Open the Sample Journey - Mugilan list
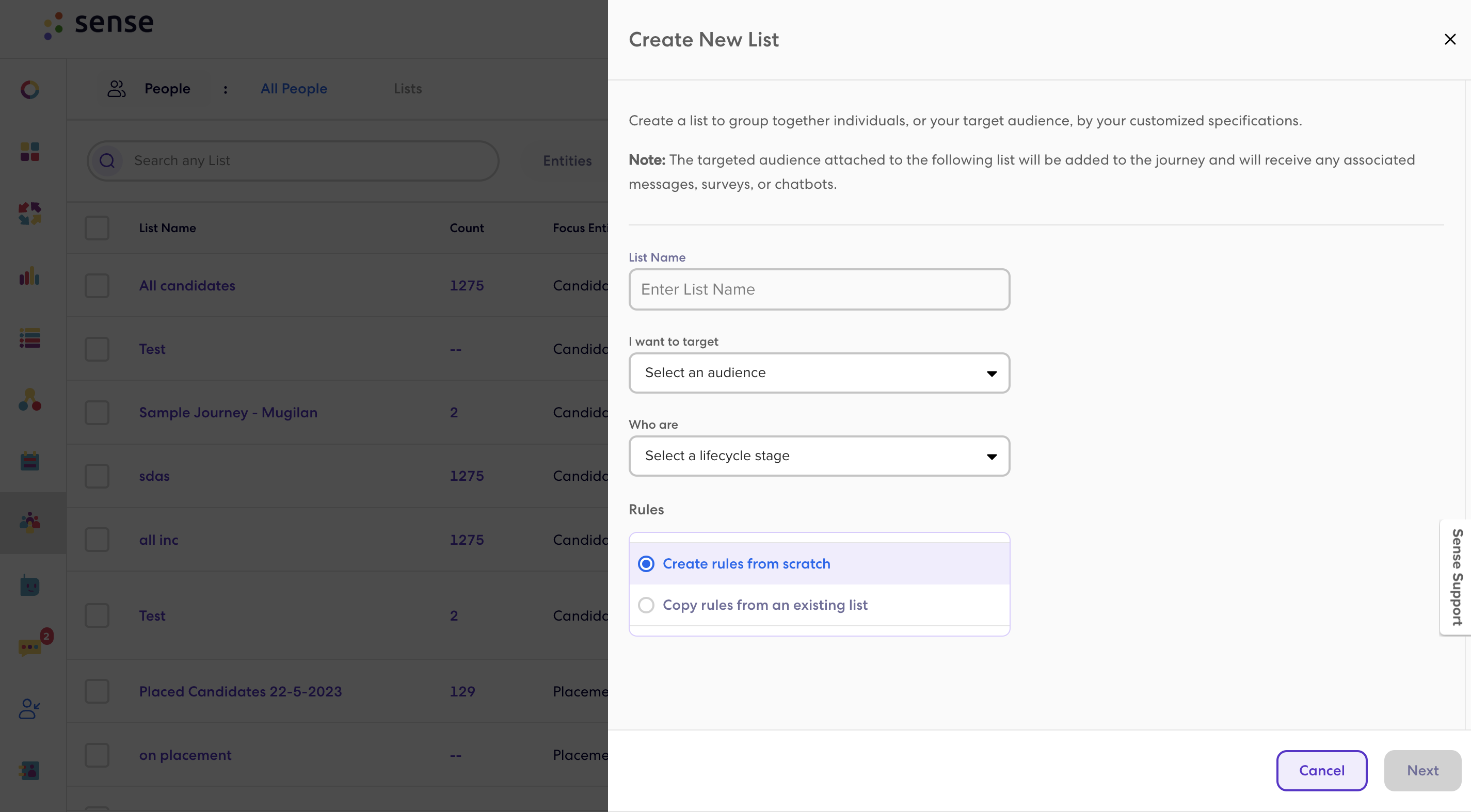 point(229,413)
